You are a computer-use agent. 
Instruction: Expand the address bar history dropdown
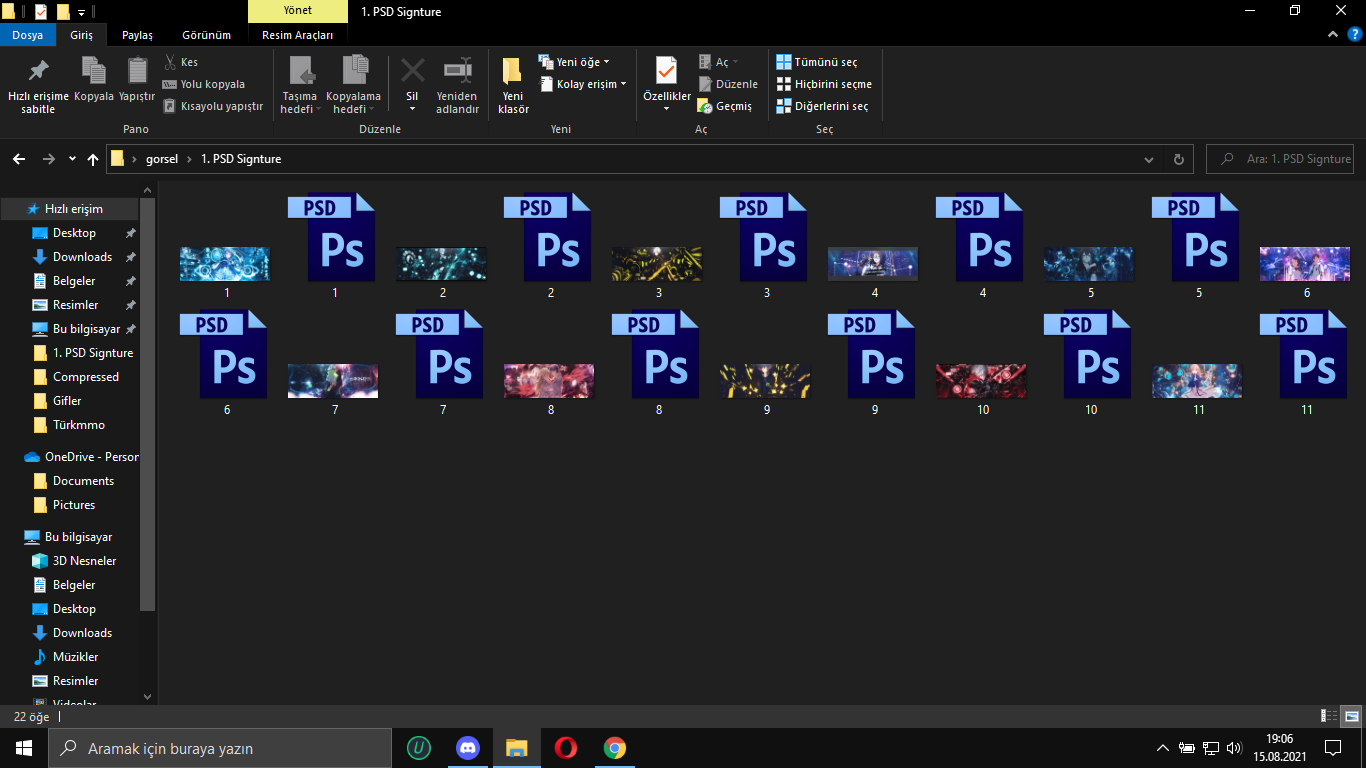1149,159
